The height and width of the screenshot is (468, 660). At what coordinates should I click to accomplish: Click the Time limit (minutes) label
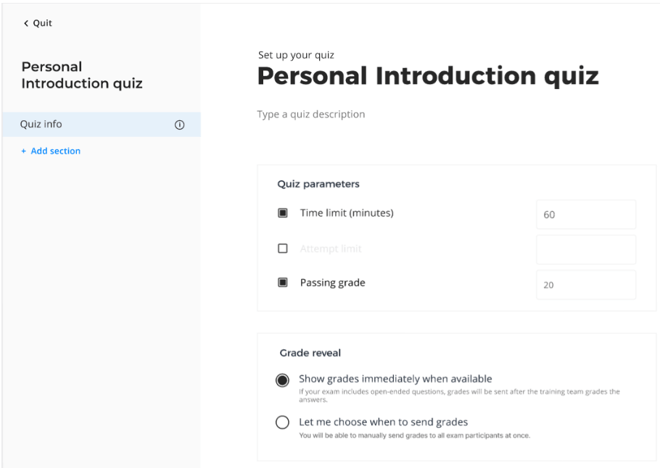[x=347, y=213]
